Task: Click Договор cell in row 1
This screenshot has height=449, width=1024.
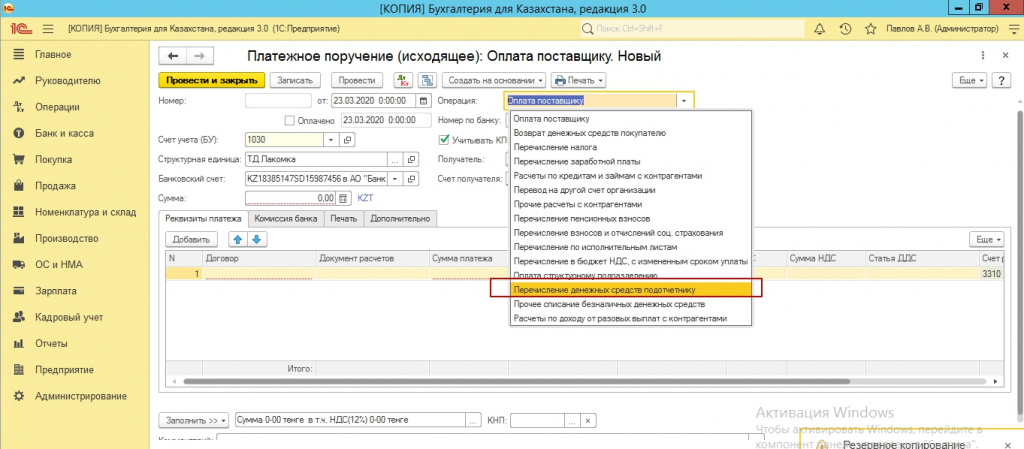Action: pos(259,274)
